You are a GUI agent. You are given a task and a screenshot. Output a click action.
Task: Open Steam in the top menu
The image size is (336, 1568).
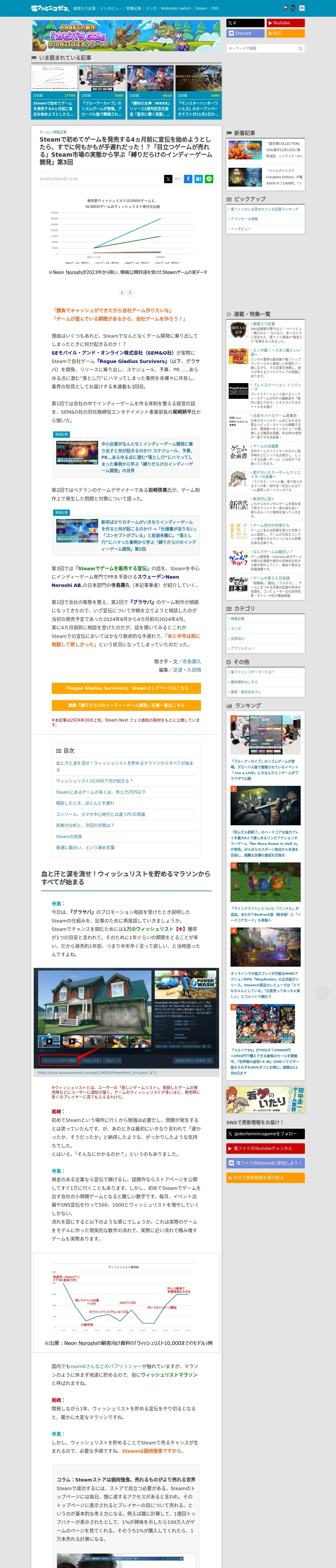(x=201, y=9)
